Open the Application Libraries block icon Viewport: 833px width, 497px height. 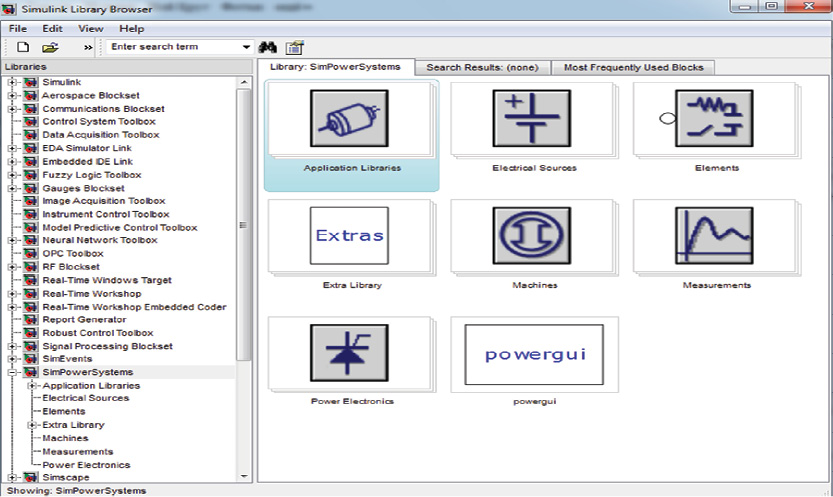(x=349, y=118)
